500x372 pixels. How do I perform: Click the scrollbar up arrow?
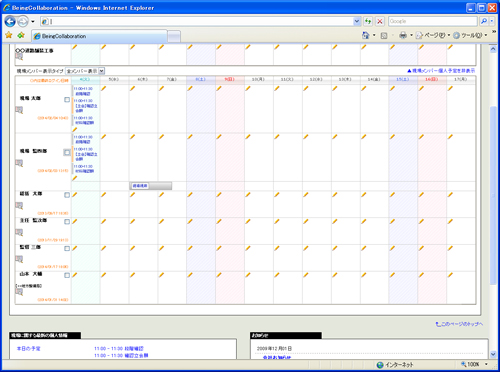[x=493, y=49]
